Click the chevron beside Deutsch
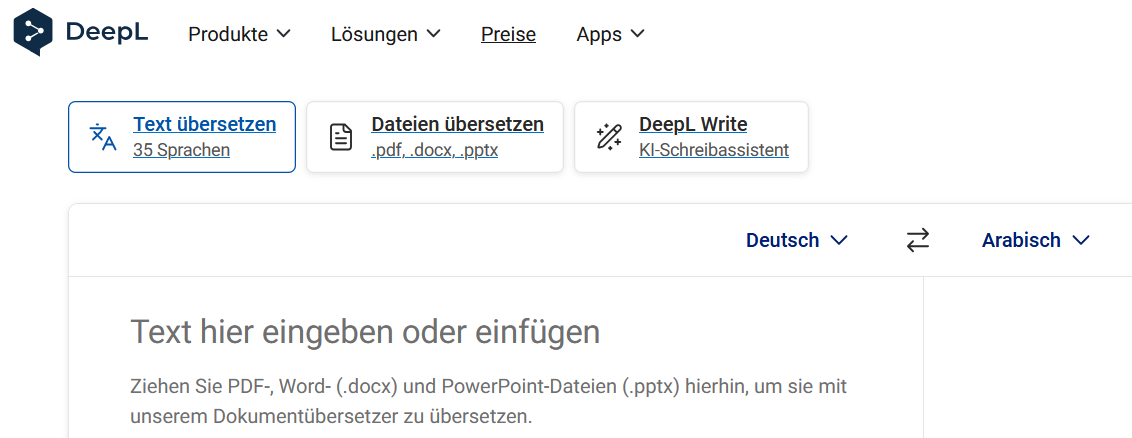Viewport: 1132px width, 438px height. point(839,240)
